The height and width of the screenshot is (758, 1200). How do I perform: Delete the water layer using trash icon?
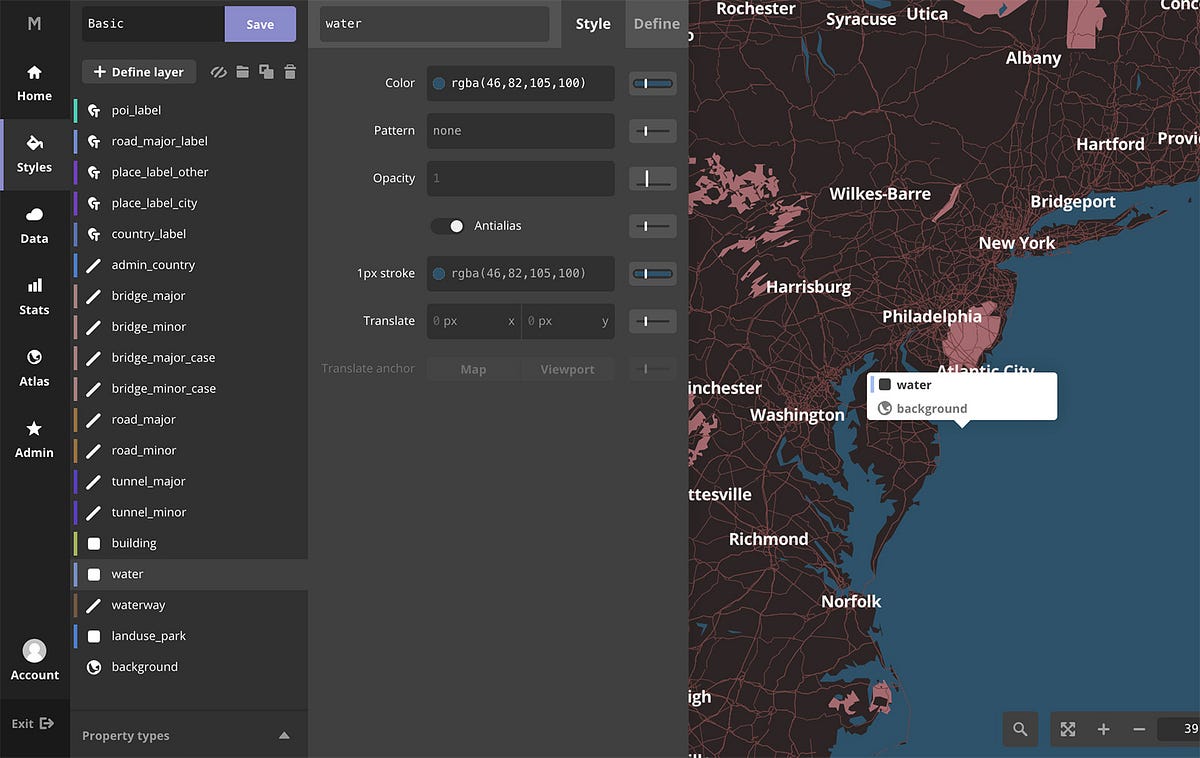pyautogui.click(x=290, y=71)
